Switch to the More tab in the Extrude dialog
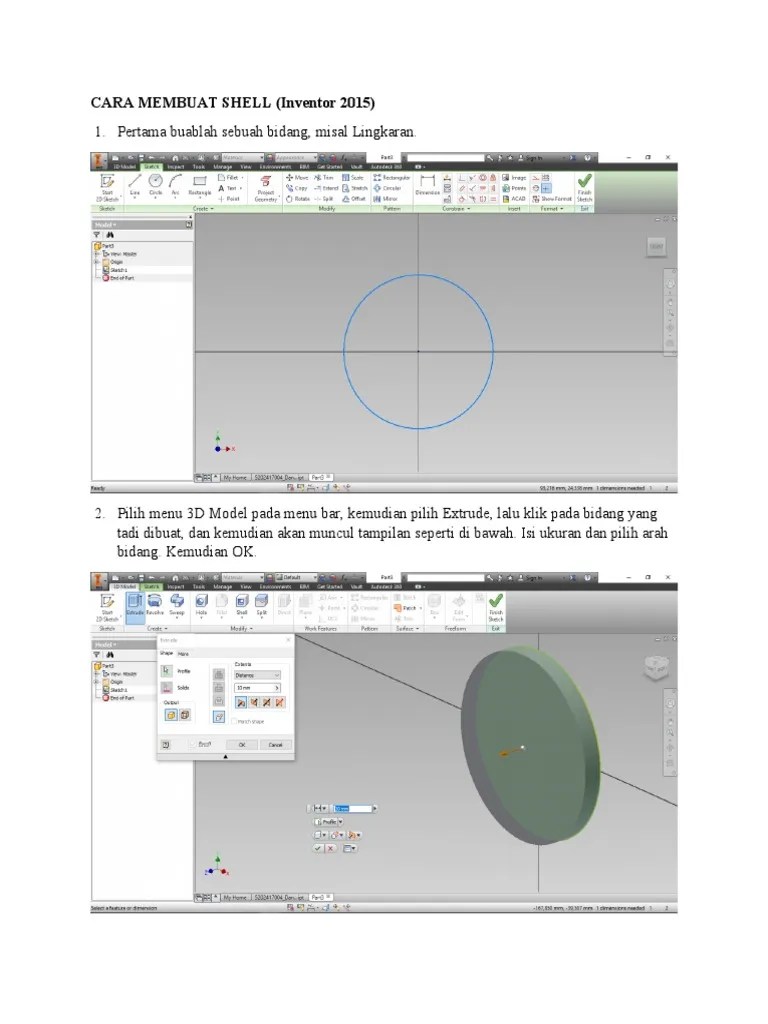Screen dimensions: 768x1024 184,654
